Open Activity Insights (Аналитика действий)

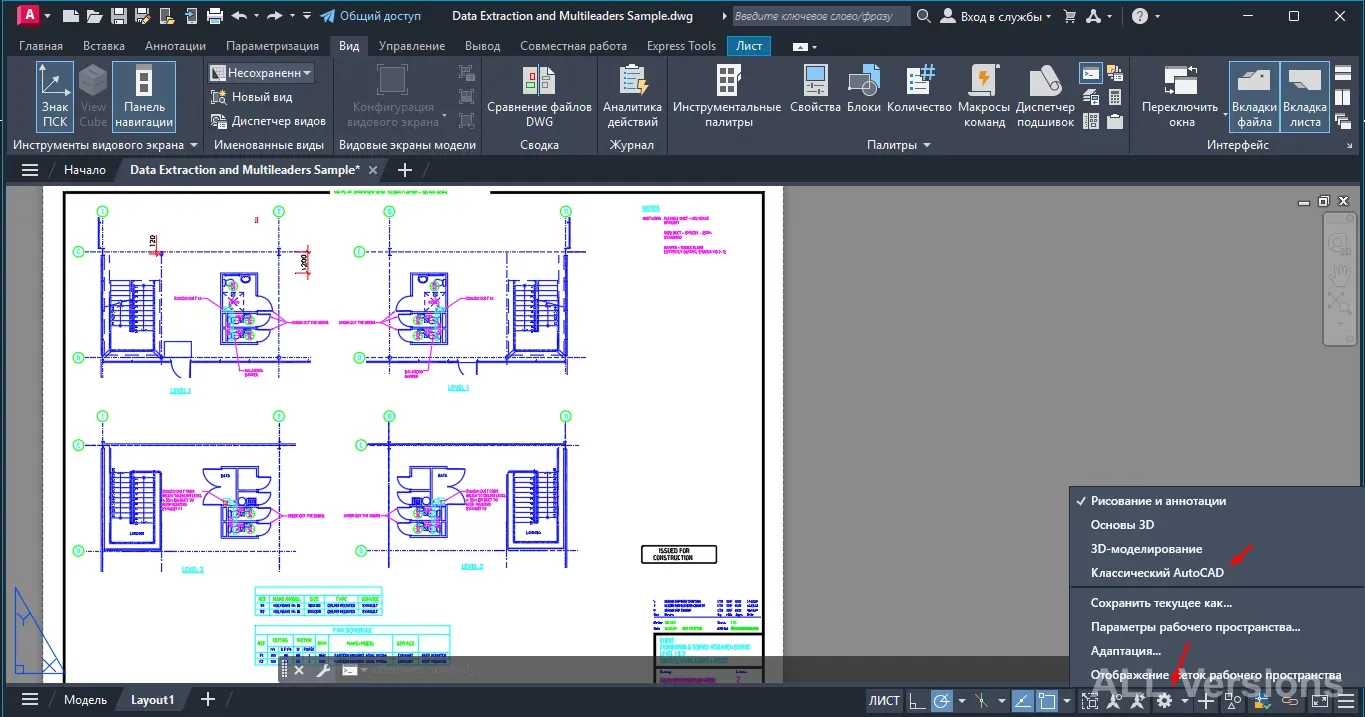pyautogui.click(x=632, y=96)
